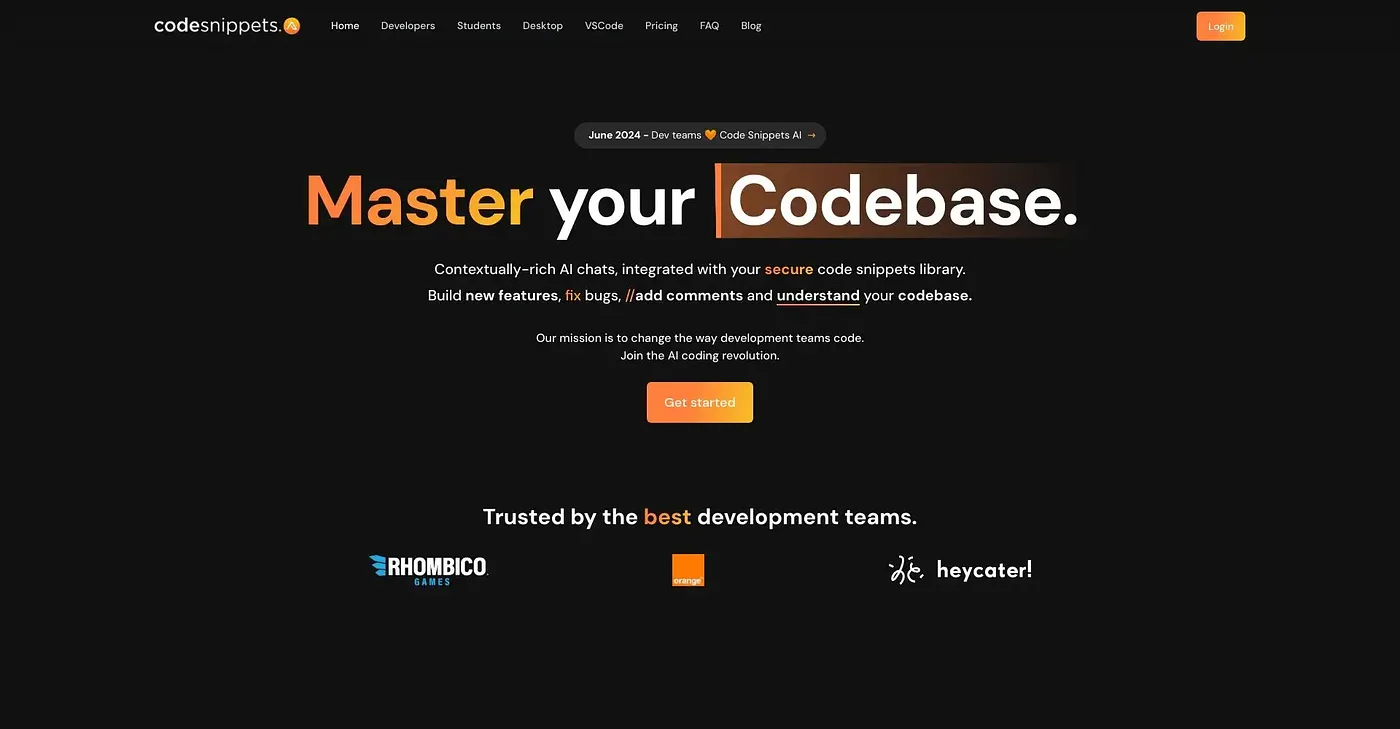Screen dimensions: 1400x729
Task: Go to the Developers page
Action: click(x=408, y=26)
